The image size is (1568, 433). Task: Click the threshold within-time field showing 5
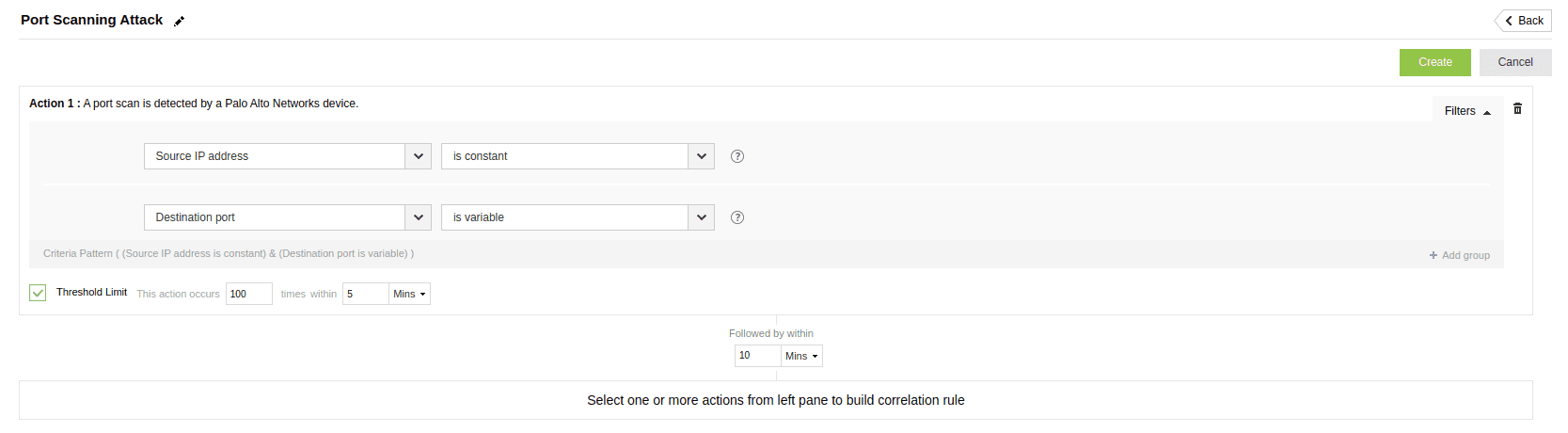pos(365,294)
